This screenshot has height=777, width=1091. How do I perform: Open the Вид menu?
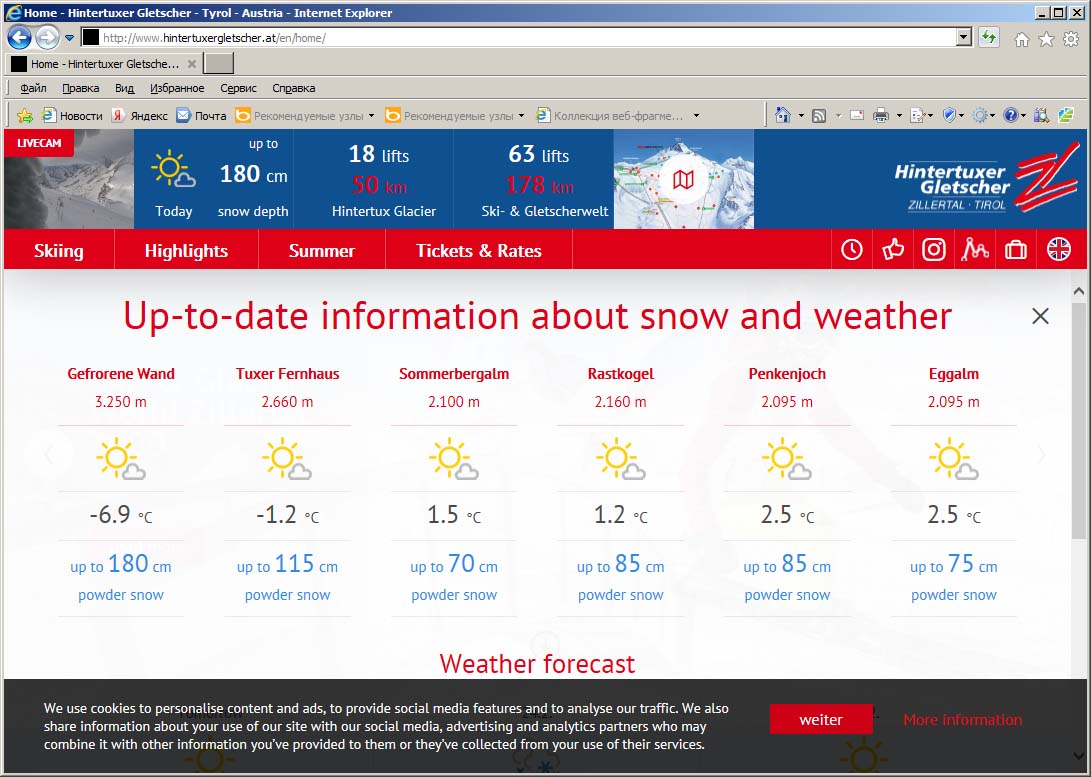click(x=125, y=88)
